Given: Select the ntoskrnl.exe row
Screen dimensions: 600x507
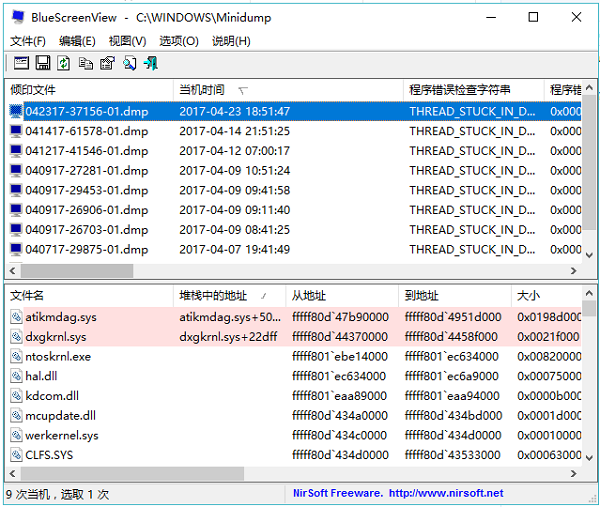Looking at the screenshot, I should pos(58,357).
